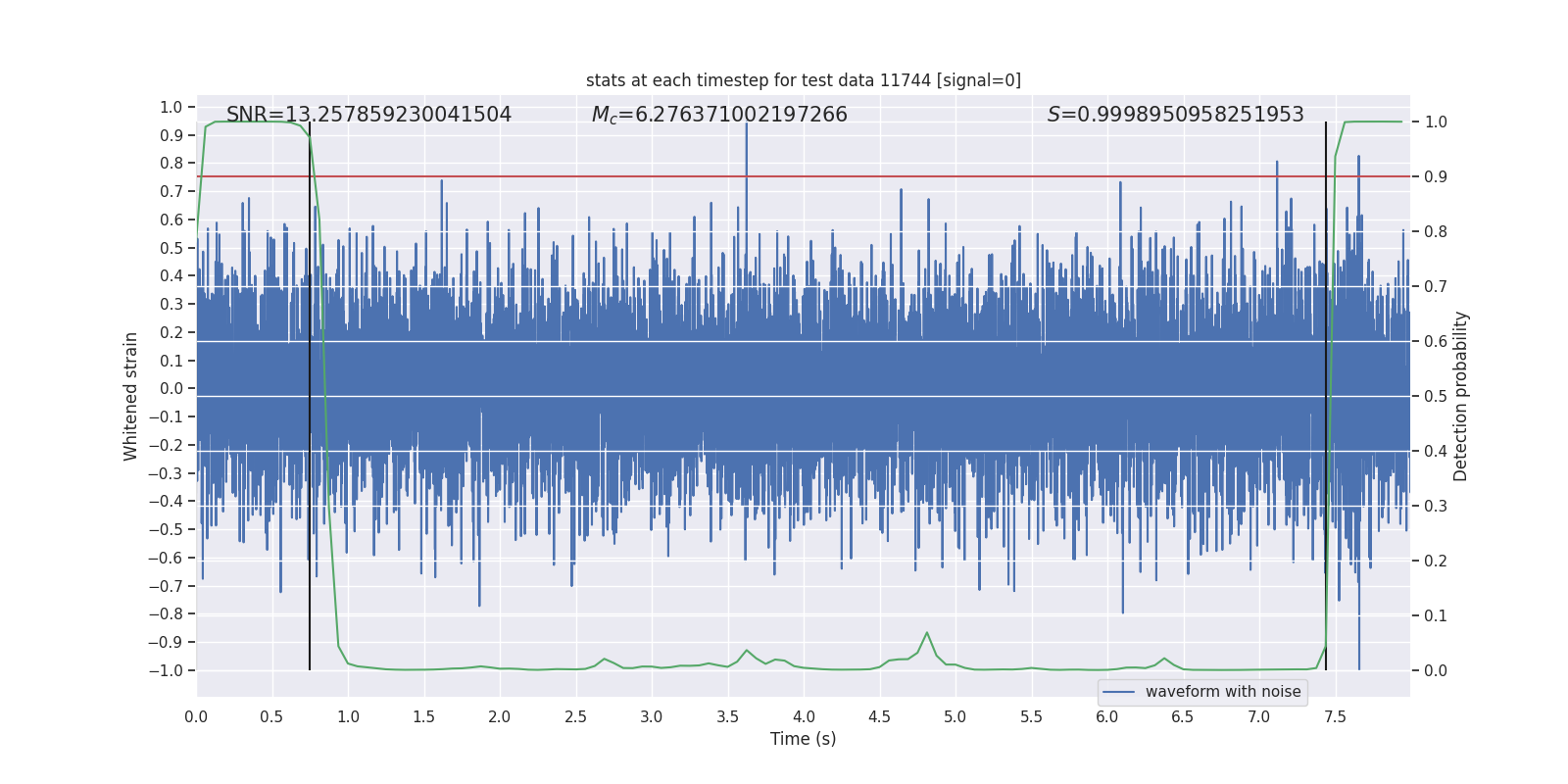This screenshot has height=784, width=1568.
Task: Click the black vertical line near 7.4 s
Action: [1326, 392]
